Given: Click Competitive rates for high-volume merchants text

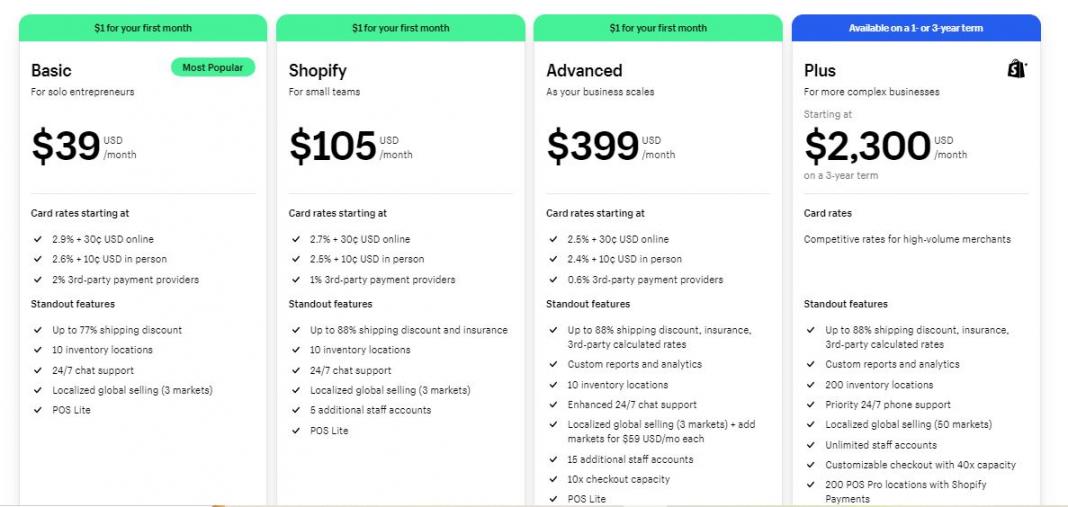Looking at the screenshot, I should tap(907, 239).
